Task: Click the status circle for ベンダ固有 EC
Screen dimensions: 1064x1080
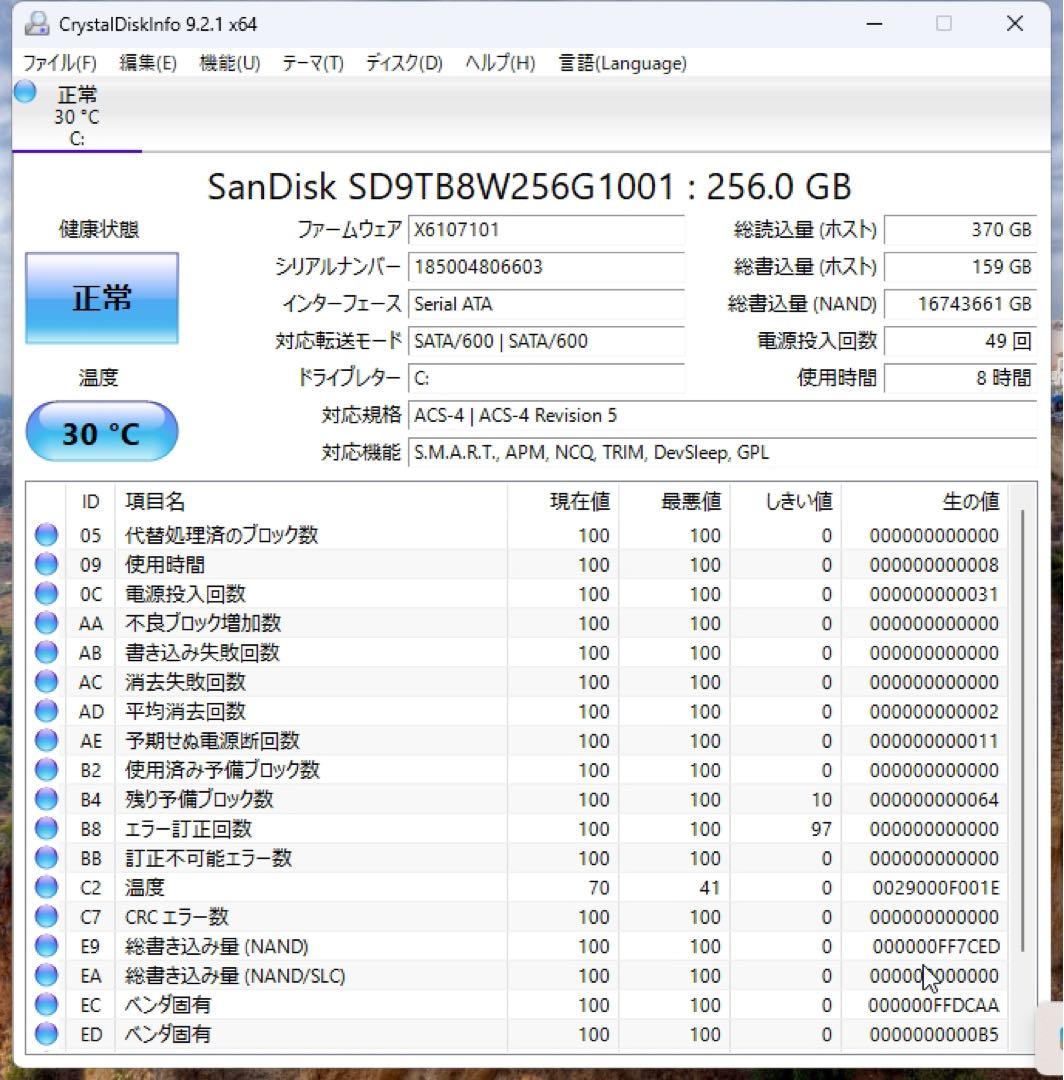Action: pos(46,1004)
